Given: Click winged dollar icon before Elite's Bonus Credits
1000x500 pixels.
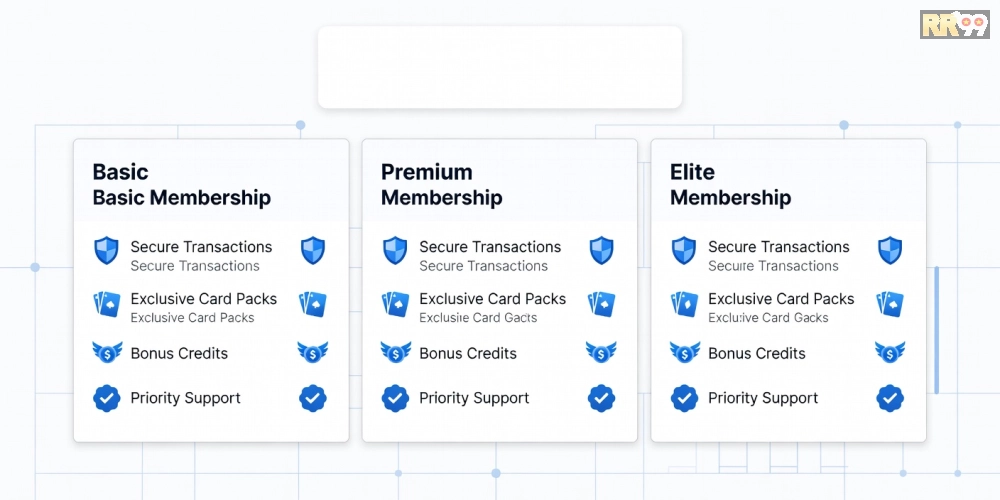Looking at the screenshot, I should [684, 352].
